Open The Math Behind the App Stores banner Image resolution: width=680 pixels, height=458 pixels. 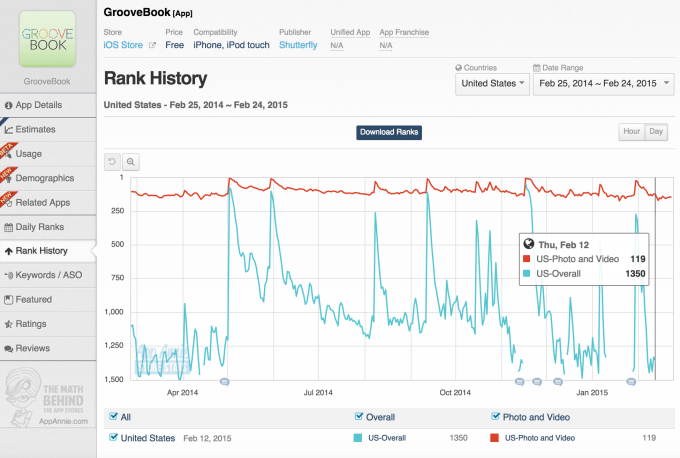(47, 397)
